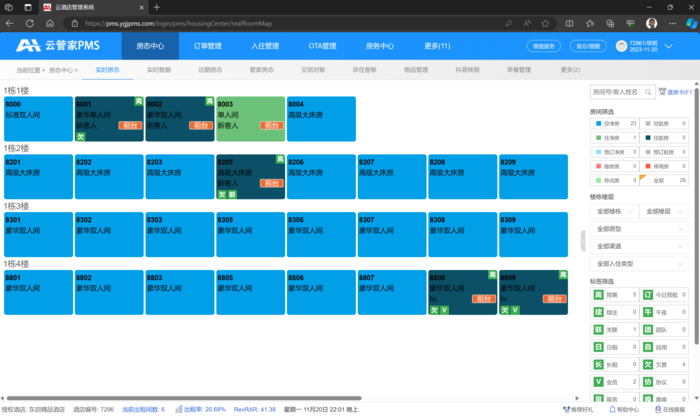Switch to the 实时数据 tab
Screen dimensions: 700x416
pyautogui.click(x=159, y=70)
